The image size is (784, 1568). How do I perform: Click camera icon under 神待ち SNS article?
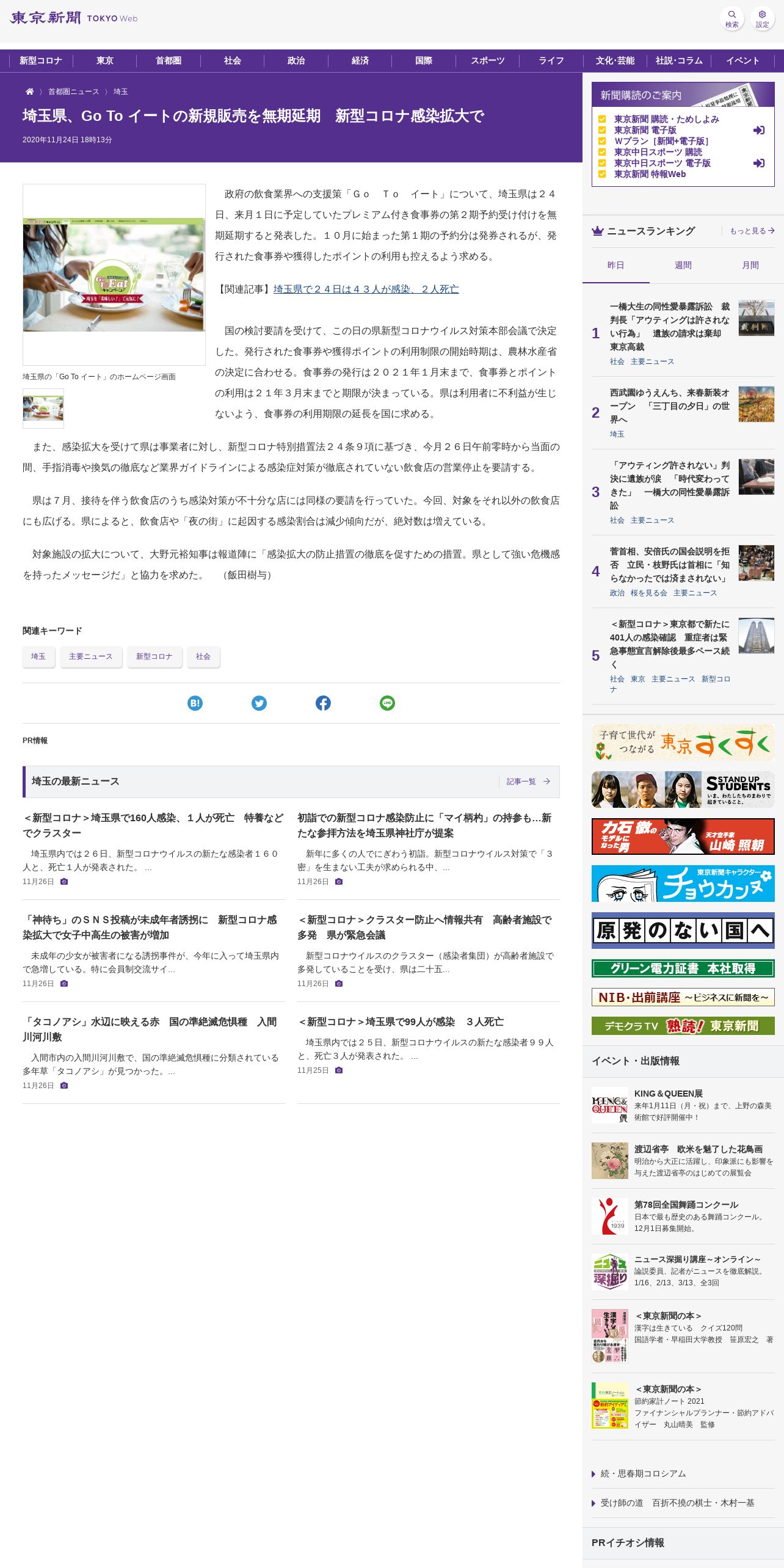coord(64,984)
